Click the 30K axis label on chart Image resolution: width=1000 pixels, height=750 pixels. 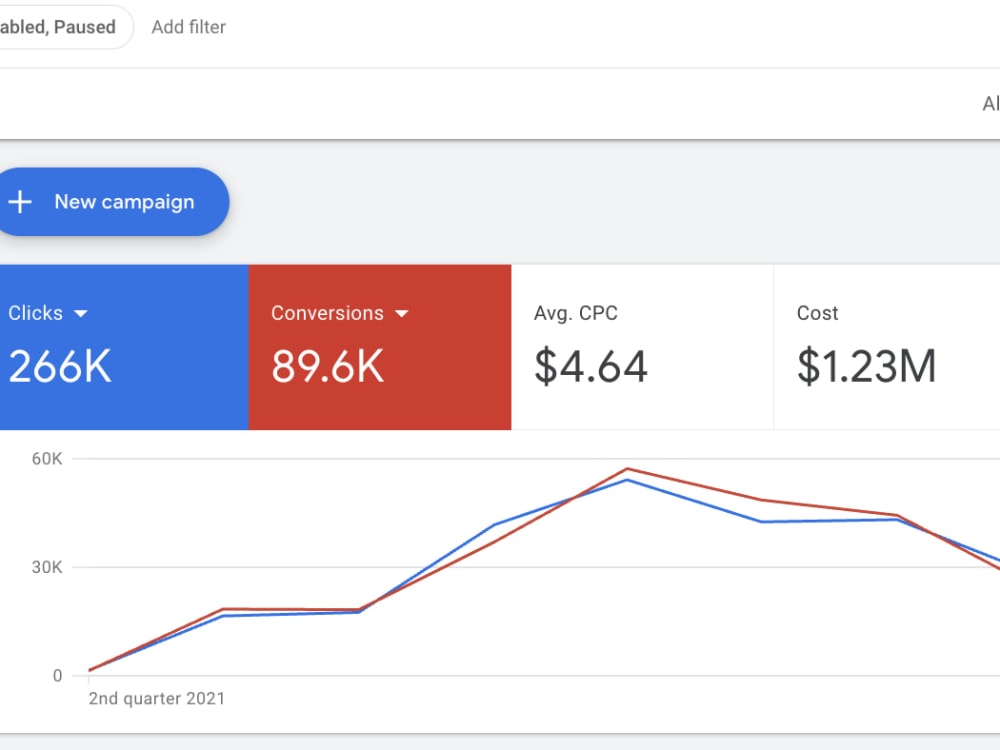tap(47, 567)
